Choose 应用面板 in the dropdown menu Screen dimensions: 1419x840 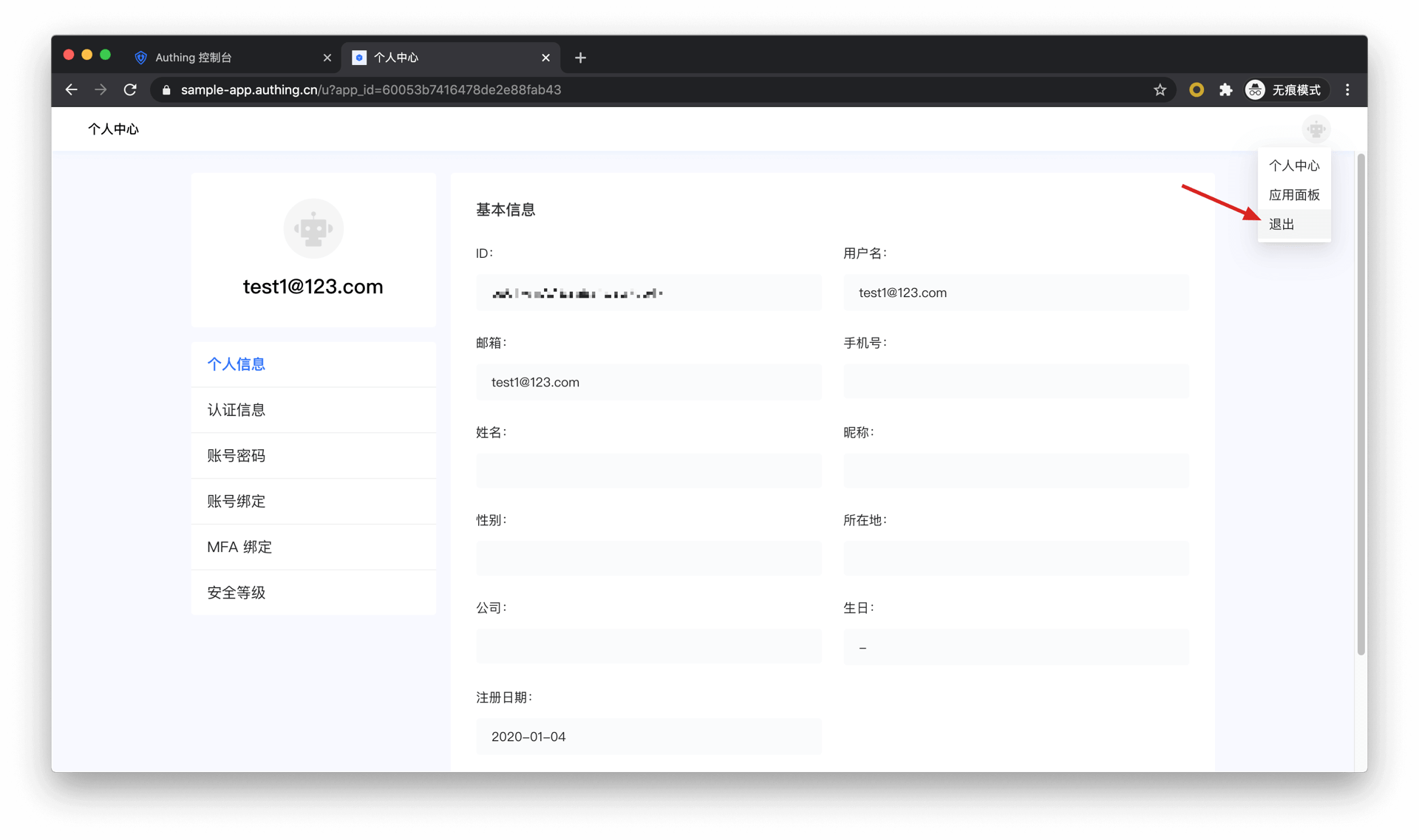1293,195
